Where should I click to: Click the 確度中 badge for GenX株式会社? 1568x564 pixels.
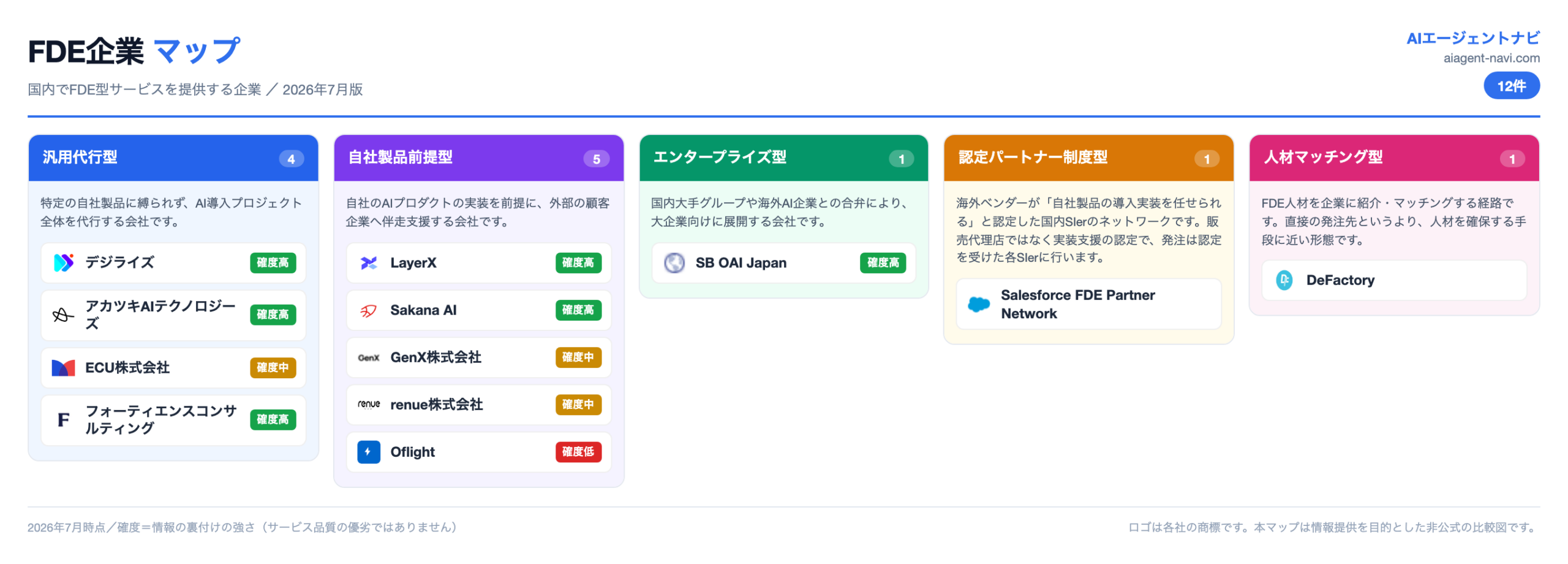(x=578, y=357)
